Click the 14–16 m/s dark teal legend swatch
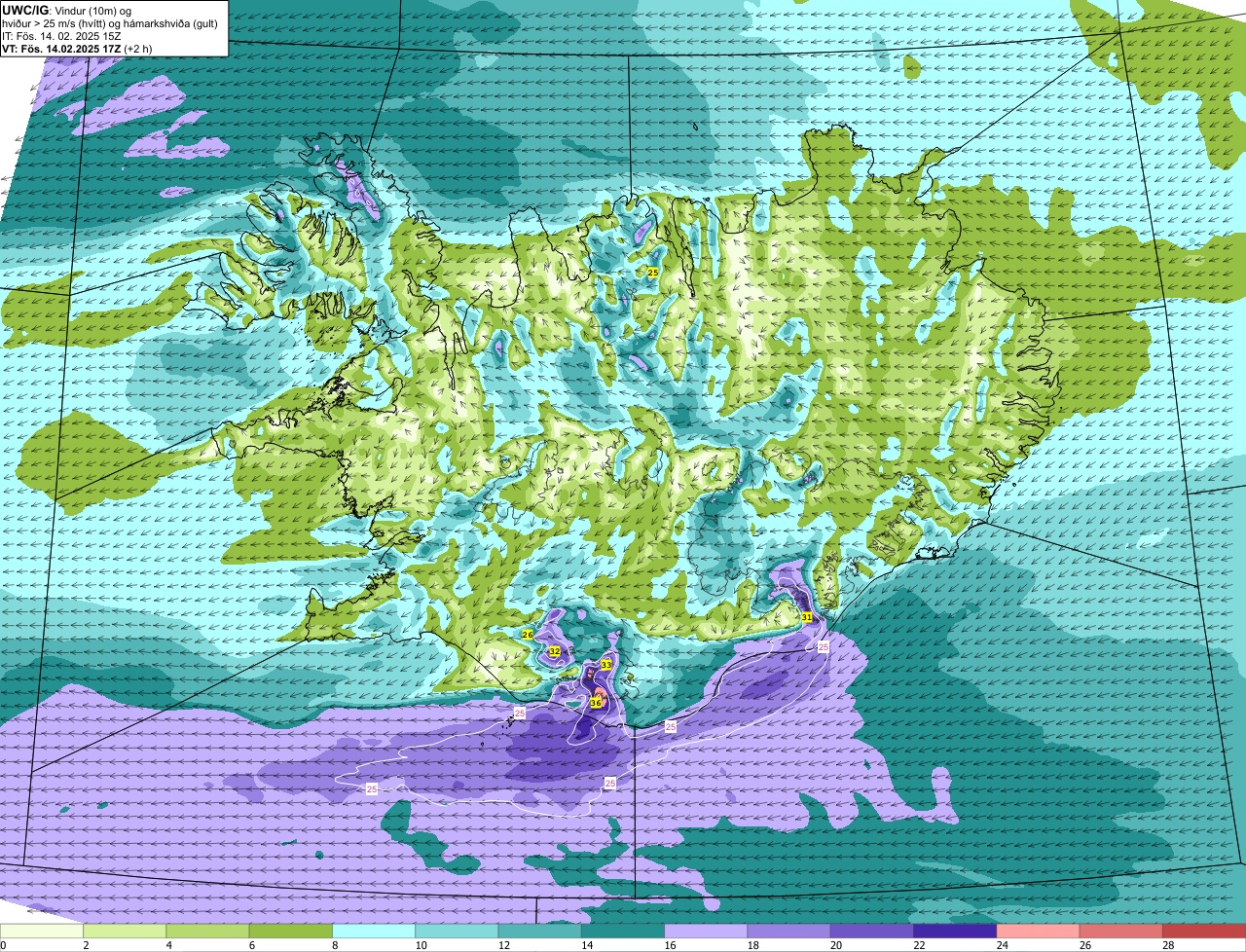1246x952 pixels. (623, 931)
